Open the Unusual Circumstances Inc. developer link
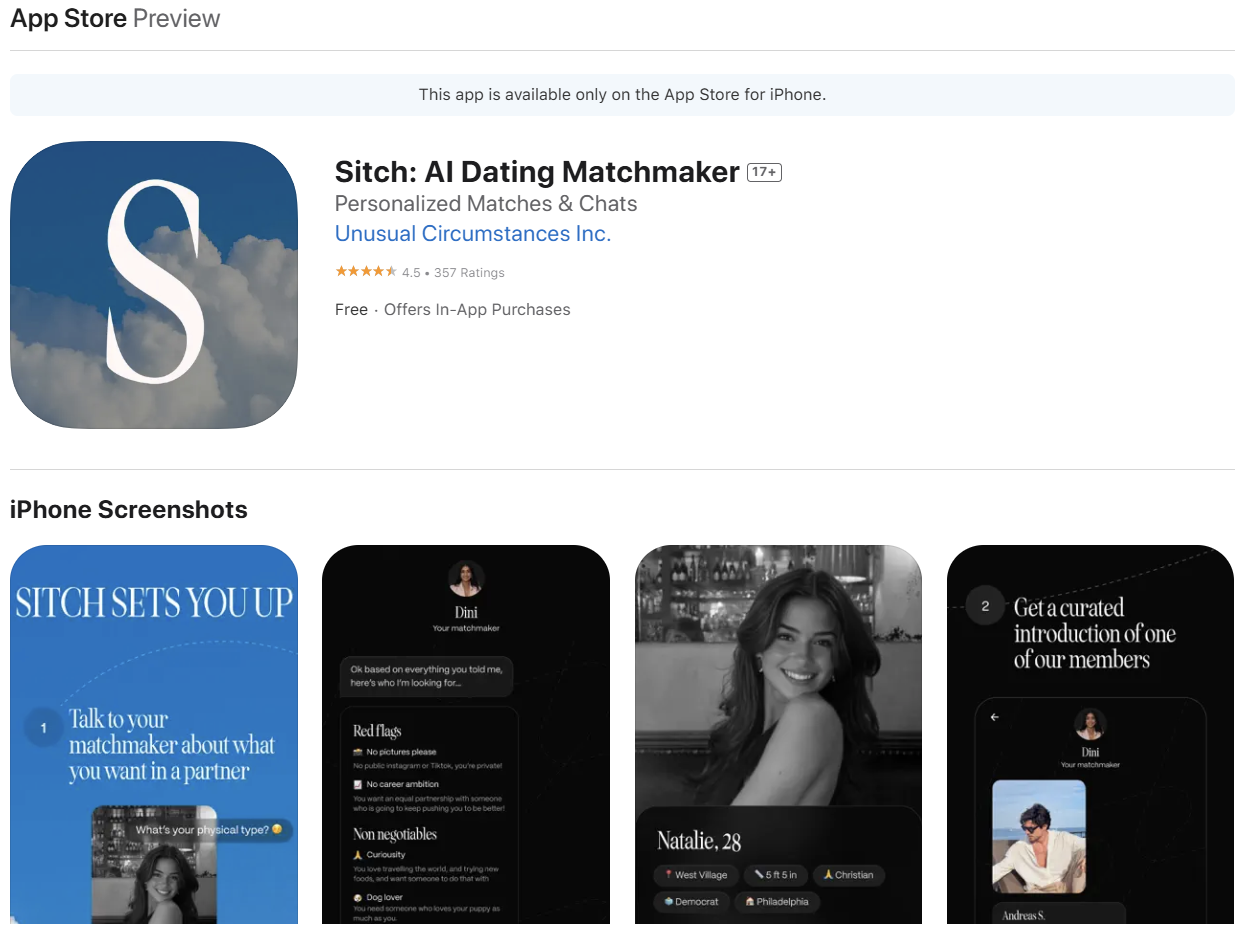Image resolution: width=1243 pixels, height=926 pixels. [x=472, y=234]
